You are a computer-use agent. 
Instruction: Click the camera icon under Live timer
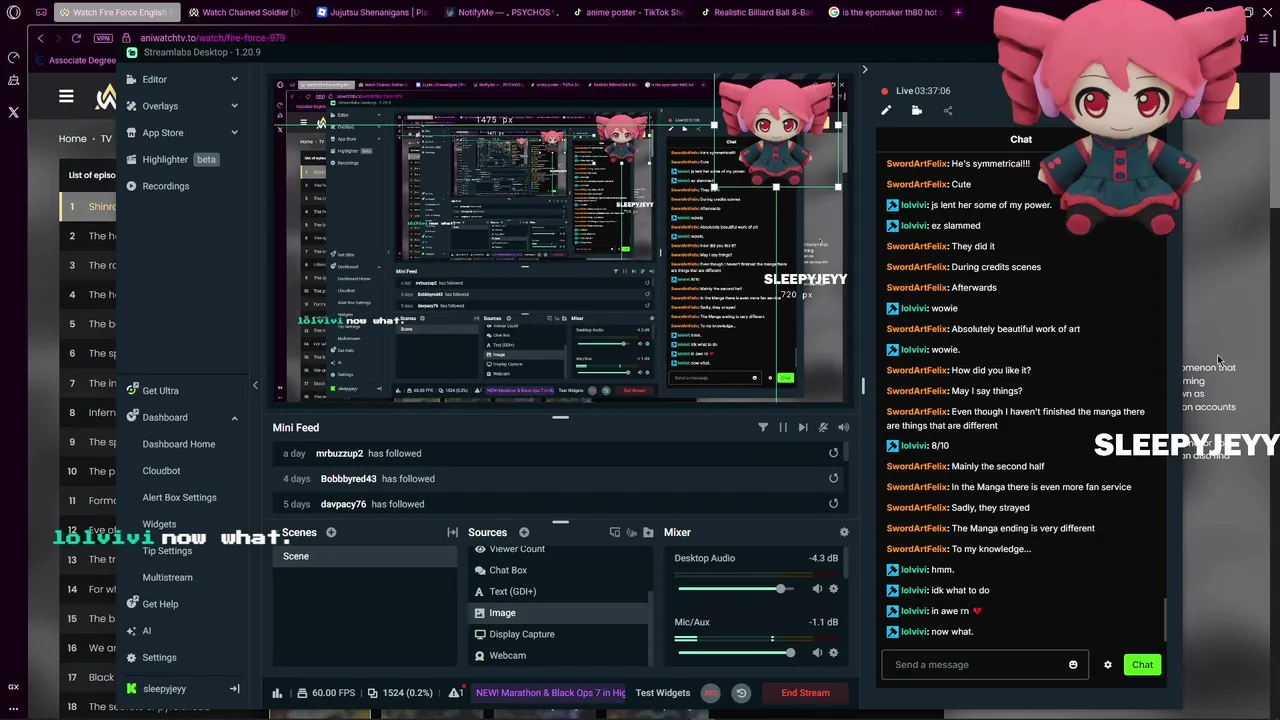pyautogui.click(x=917, y=111)
